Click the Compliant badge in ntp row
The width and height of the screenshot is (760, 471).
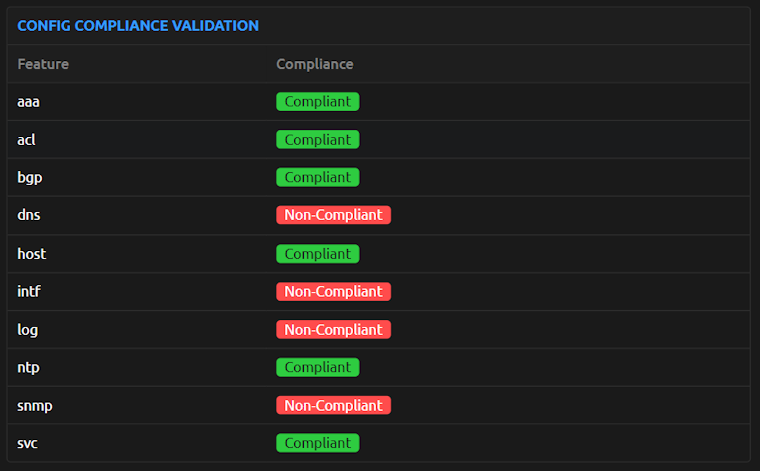[318, 367]
